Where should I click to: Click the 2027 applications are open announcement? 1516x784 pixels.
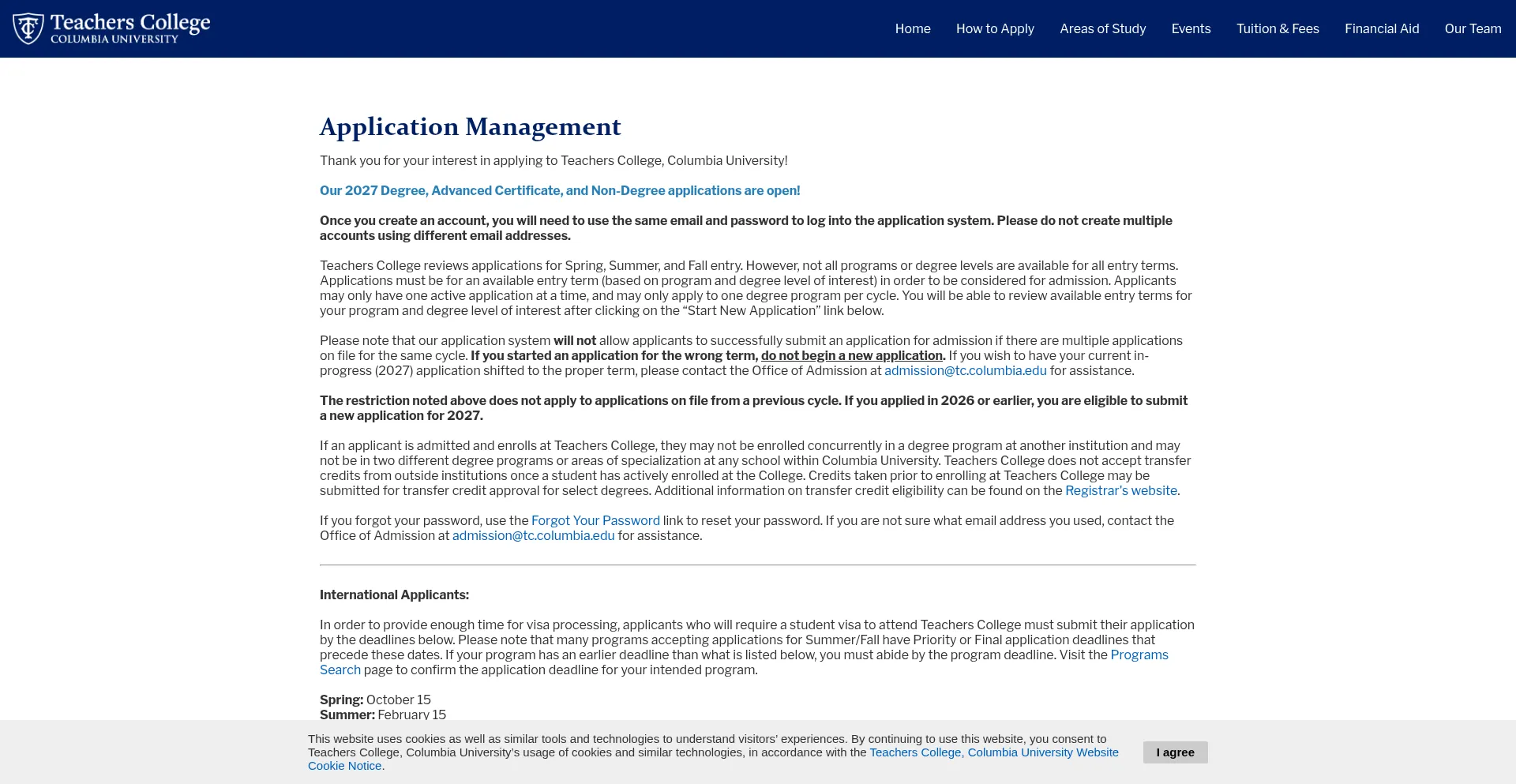[x=560, y=190]
